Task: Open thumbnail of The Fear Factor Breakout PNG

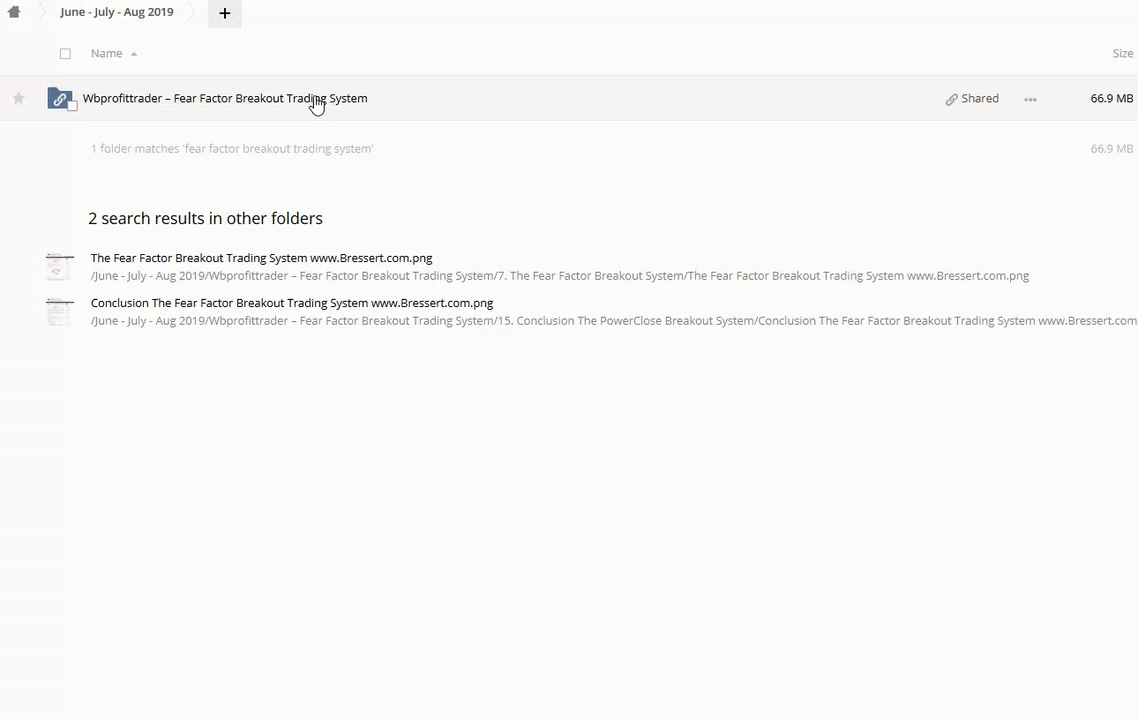Action: coord(59,267)
